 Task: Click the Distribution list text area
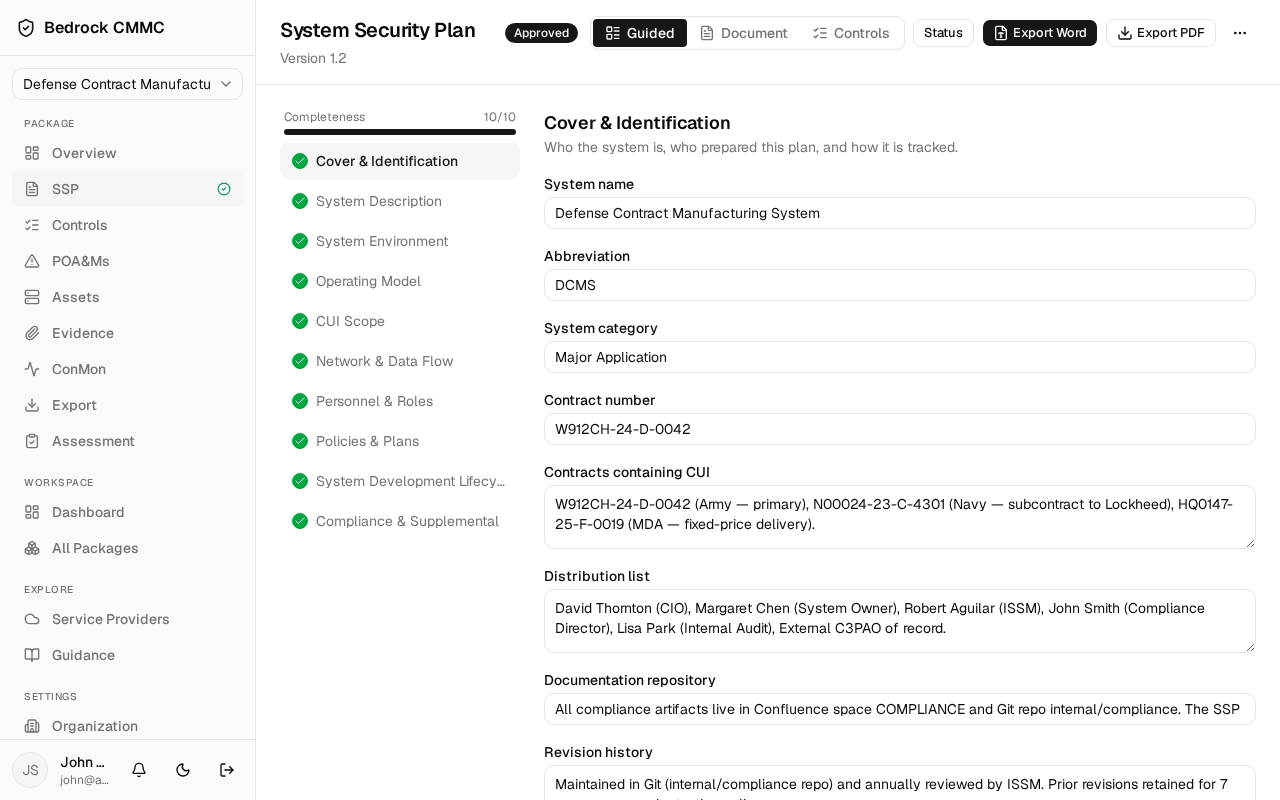(900, 621)
